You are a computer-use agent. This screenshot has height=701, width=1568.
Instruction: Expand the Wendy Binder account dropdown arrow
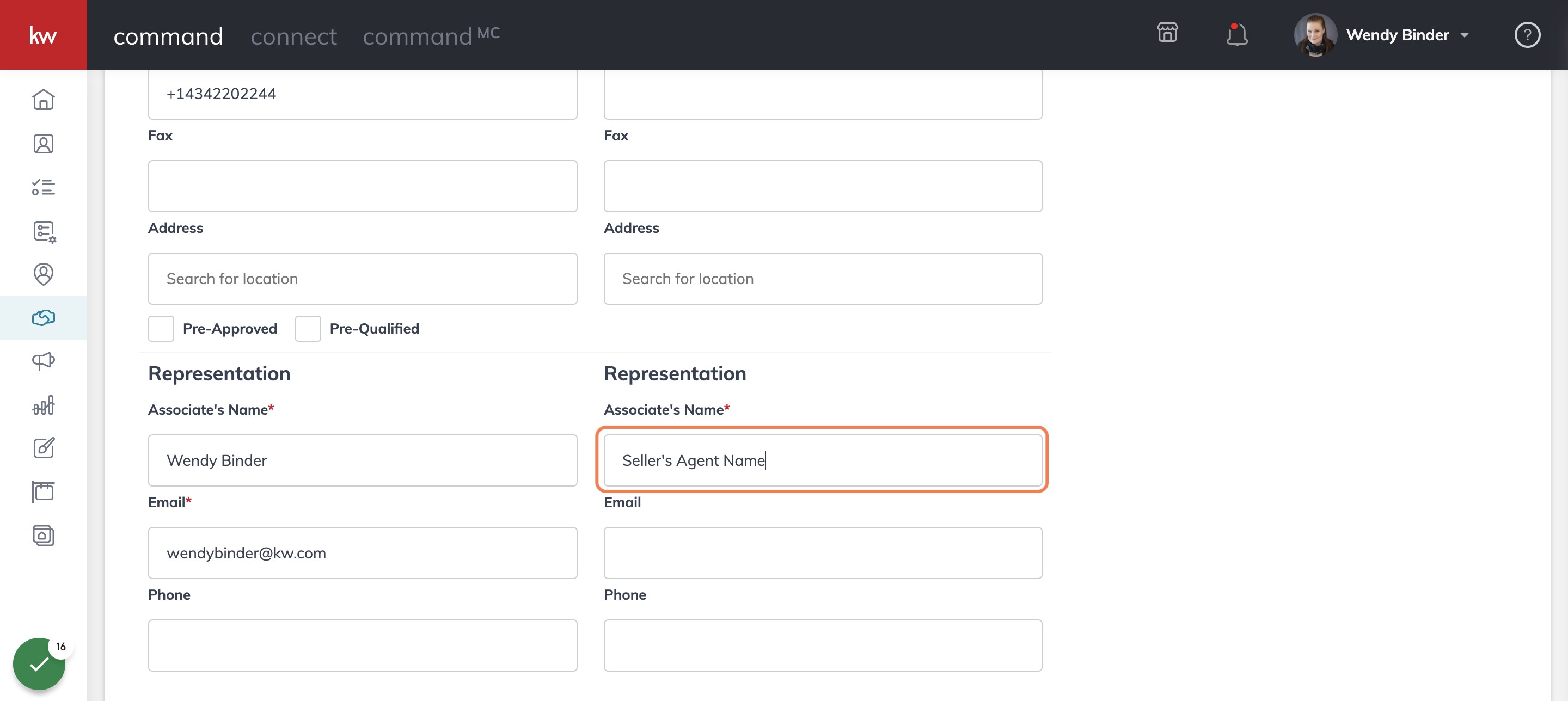pos(1465,35)
